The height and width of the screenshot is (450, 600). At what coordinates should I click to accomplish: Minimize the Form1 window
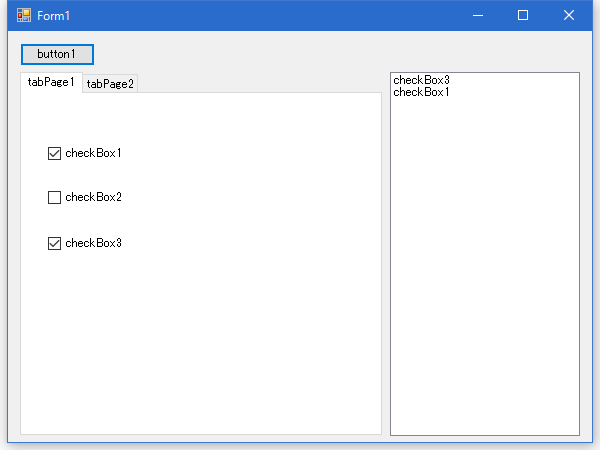477,16
